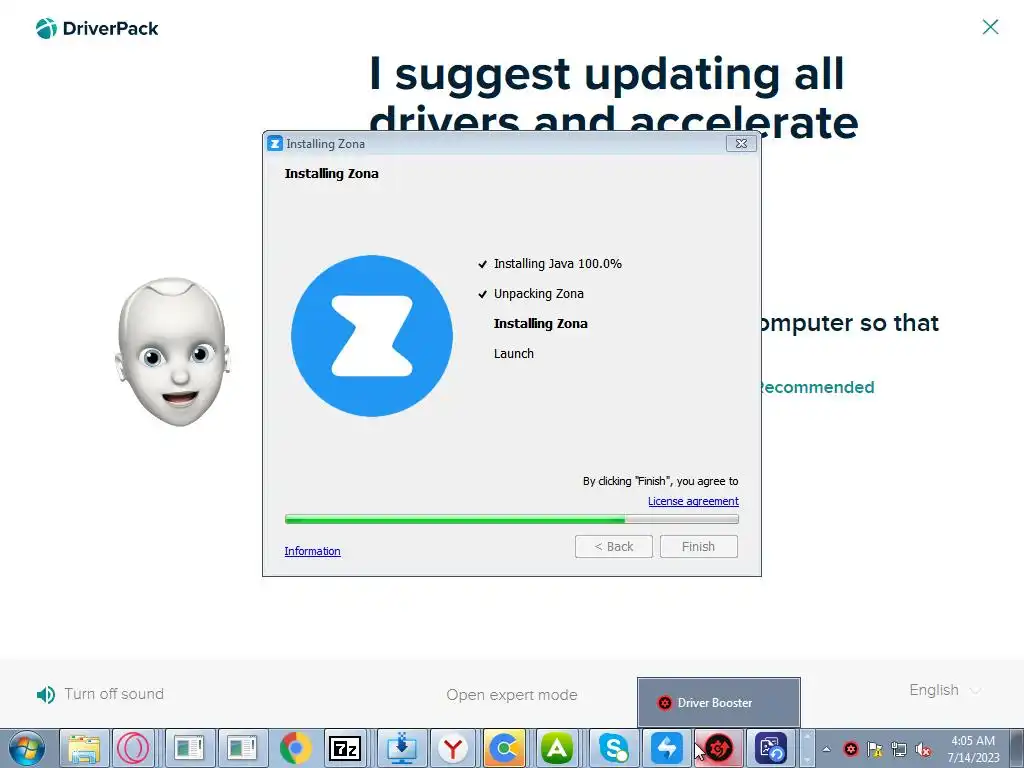Screen dimensions: 1024x768
Task: Toggle Turn off sound
Action: (x=114, y=694)
